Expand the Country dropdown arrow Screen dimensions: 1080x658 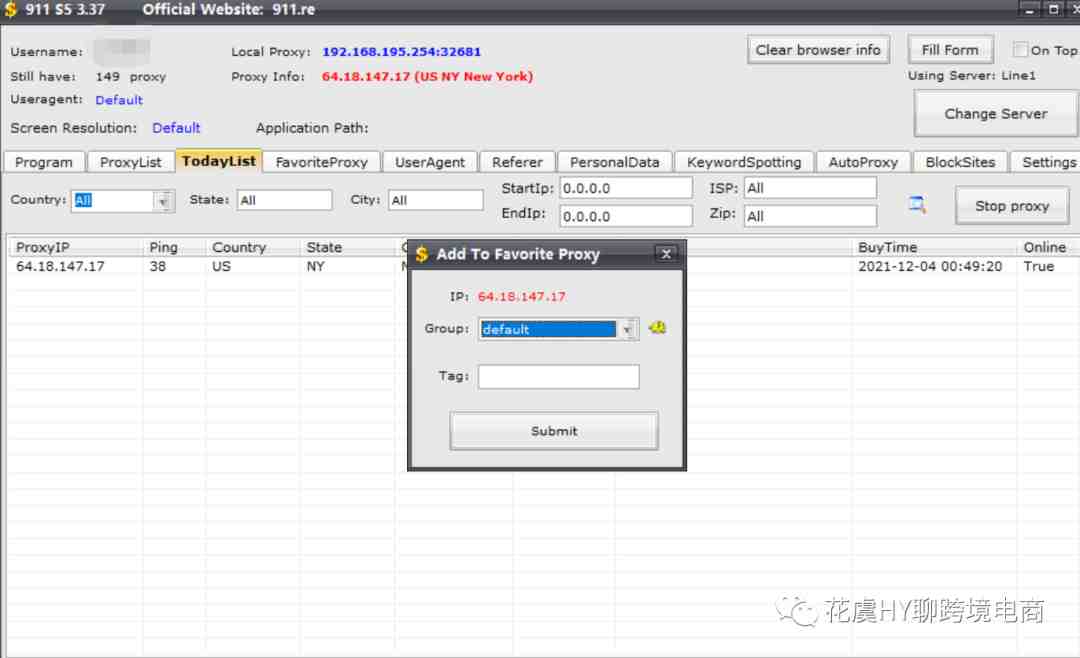tap(163, 201)
